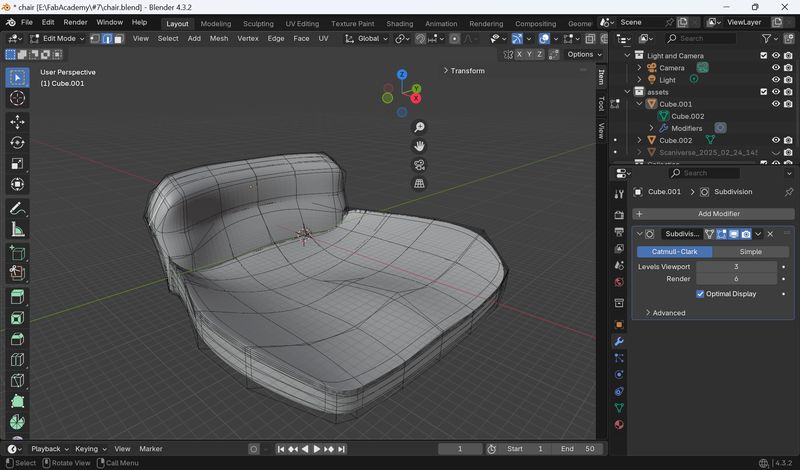Expand the Modifiers tree row
The image size is (800, 470).
652,128
